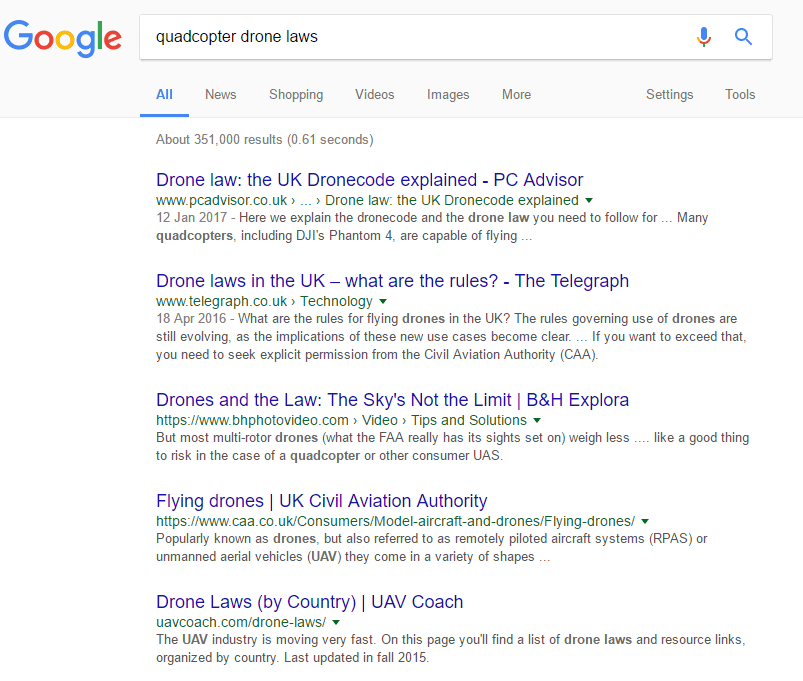Click the uavcoach.com/drone-laws/ URL text

(x=241, y=622)
